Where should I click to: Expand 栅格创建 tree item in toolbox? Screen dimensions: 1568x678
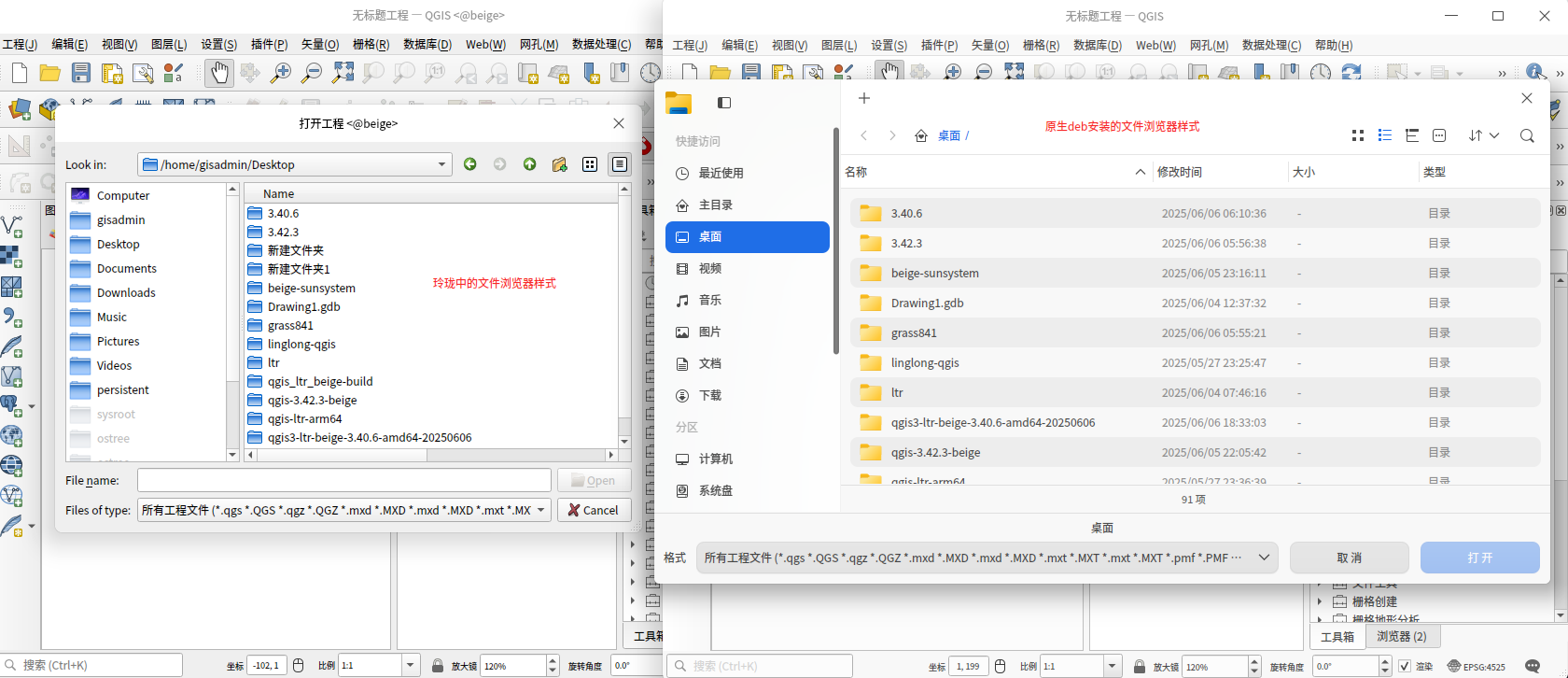point(1320,601)
